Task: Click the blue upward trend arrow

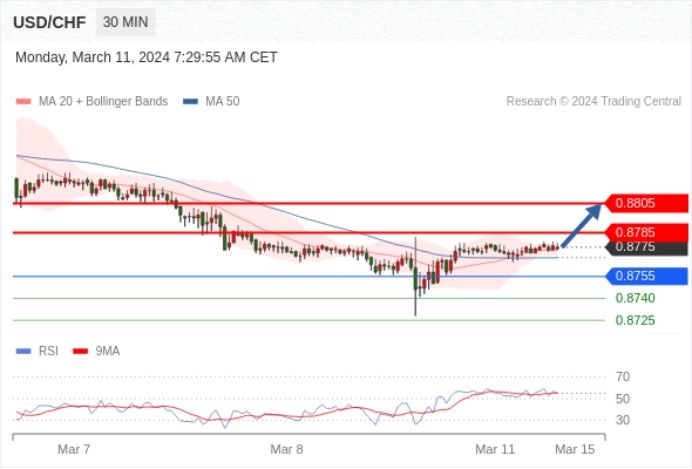Action: point(581,225)
